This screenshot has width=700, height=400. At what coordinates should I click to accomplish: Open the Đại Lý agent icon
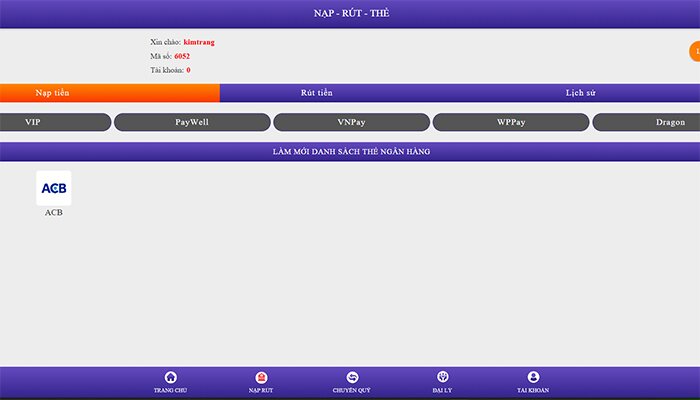pyautogui.click(x=442, y=377)
